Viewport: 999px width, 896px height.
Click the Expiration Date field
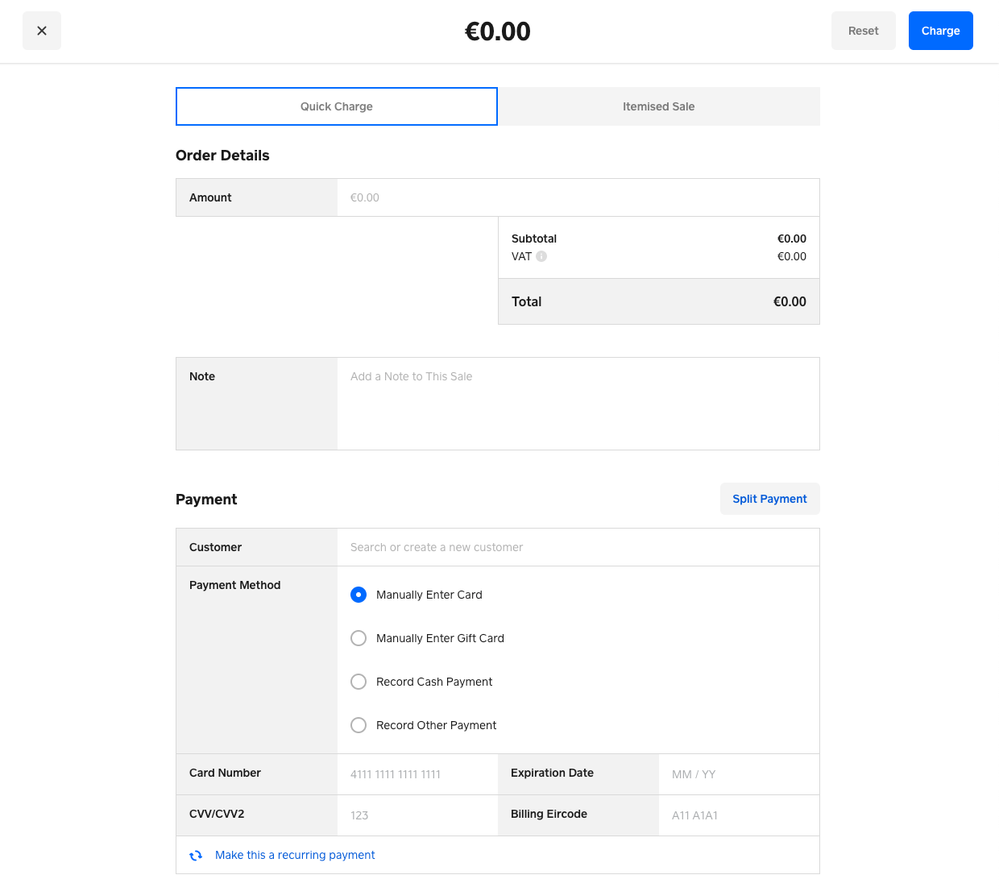coord(737,775)
